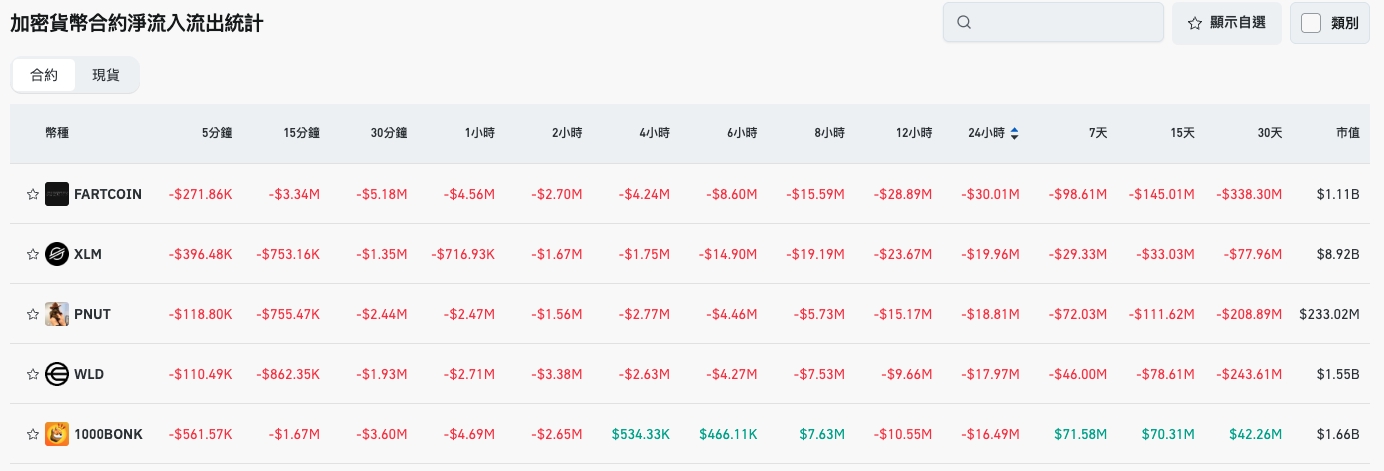Click into the search input field
Screen dimensions: 1384x471
click(x=1065, y=22)
